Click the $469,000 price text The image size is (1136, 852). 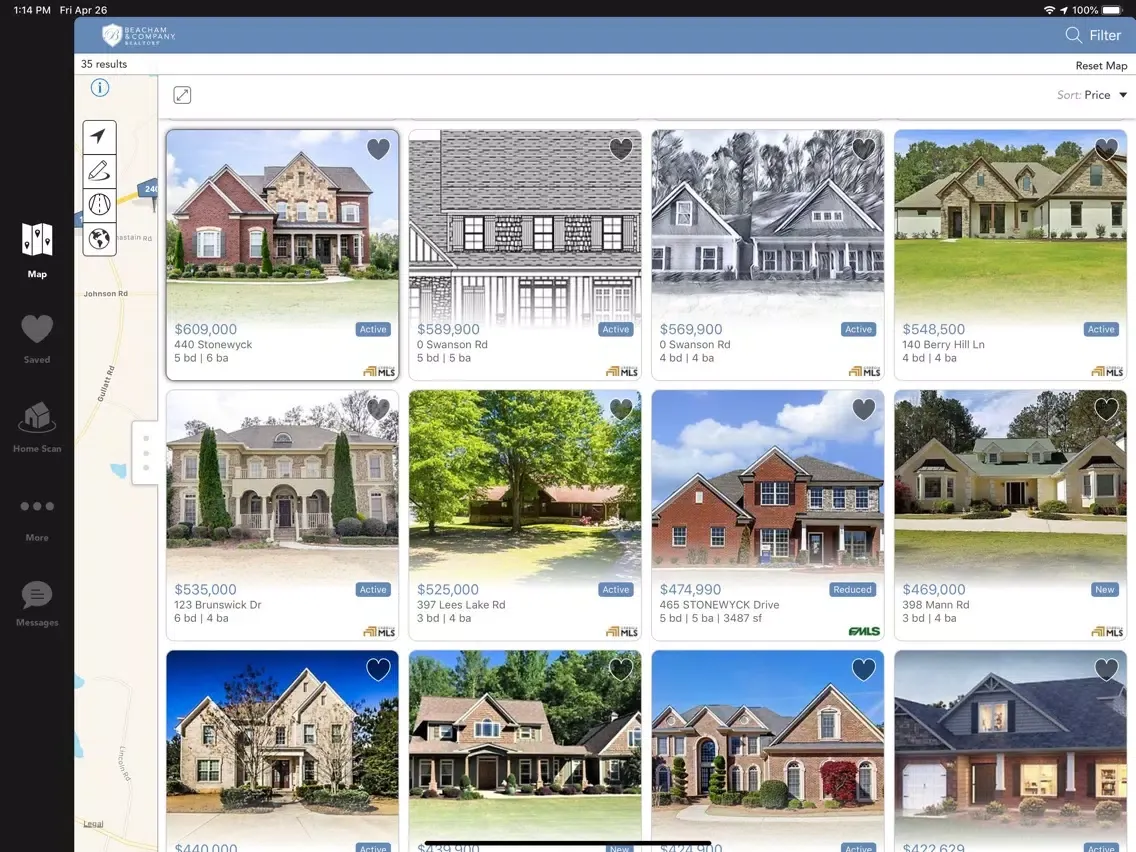click(934, 589)
